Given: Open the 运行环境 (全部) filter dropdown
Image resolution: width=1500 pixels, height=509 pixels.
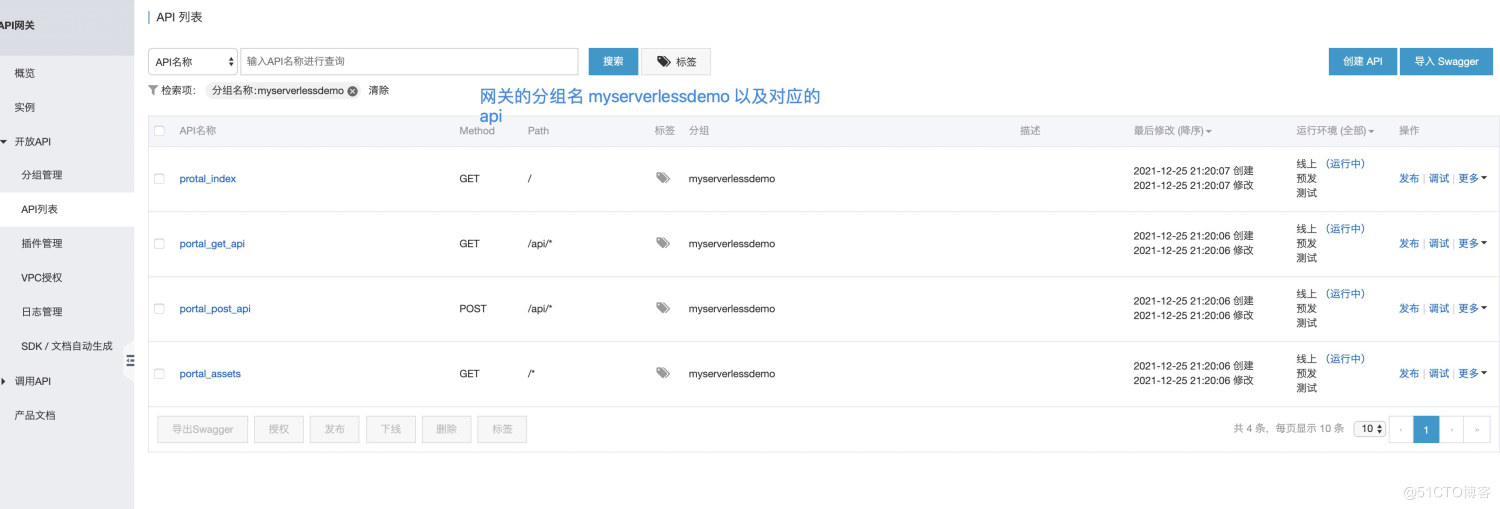Looking at the screenshot, I should [1335, 131].
